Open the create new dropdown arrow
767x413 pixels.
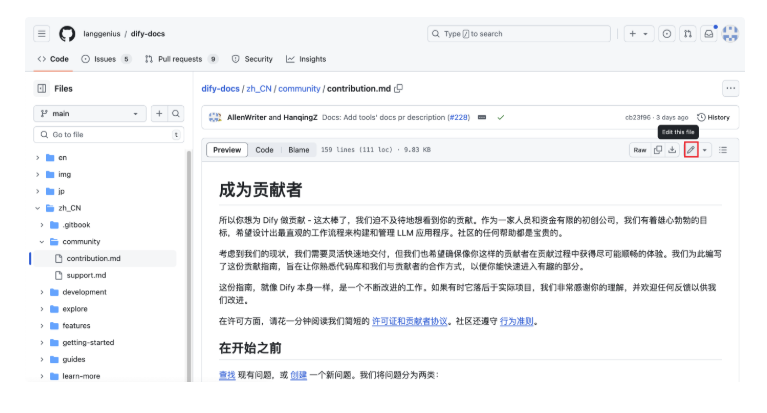coord(645,34)
